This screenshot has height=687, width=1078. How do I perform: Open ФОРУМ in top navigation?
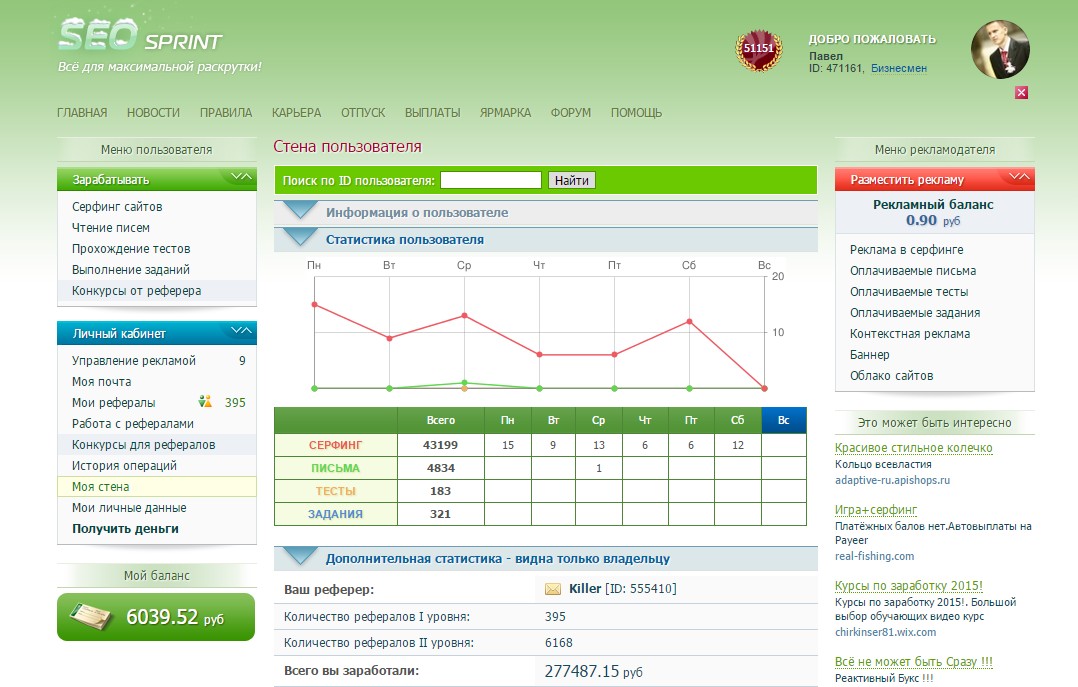click(x=570, y=113)
